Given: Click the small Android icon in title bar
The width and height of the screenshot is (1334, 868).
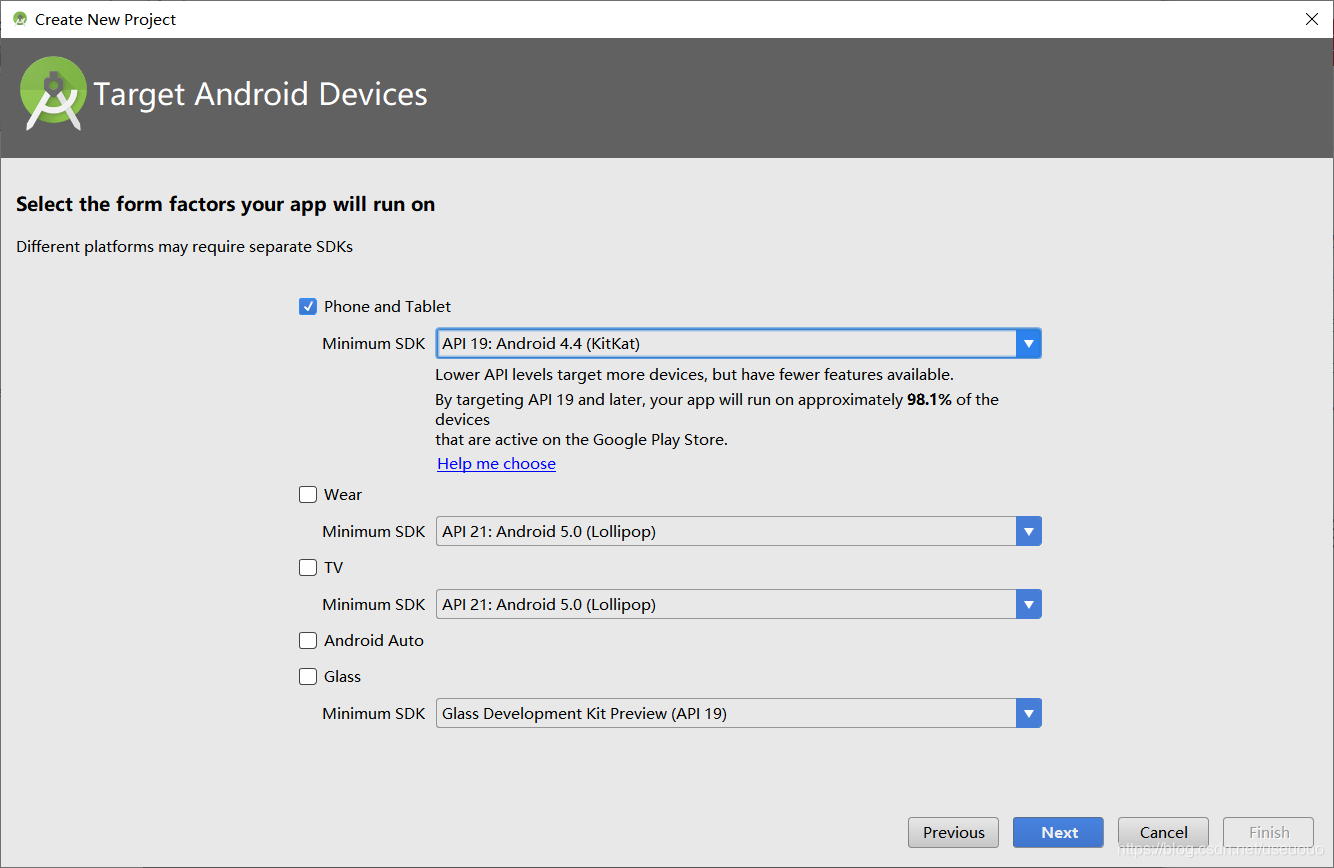Looking at the screenshot, I should coord(20,19).
